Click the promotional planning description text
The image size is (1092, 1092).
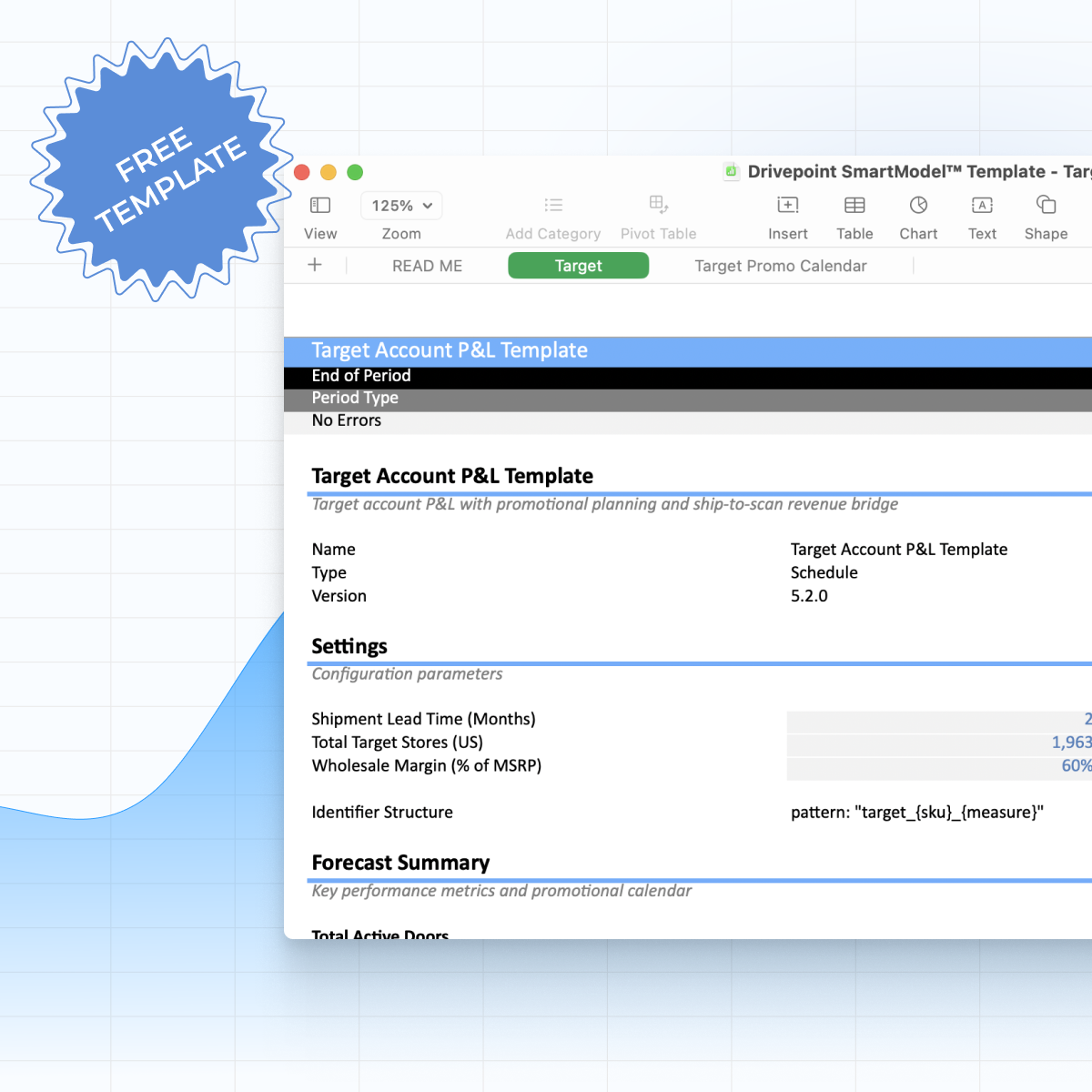tap(605, 504)
